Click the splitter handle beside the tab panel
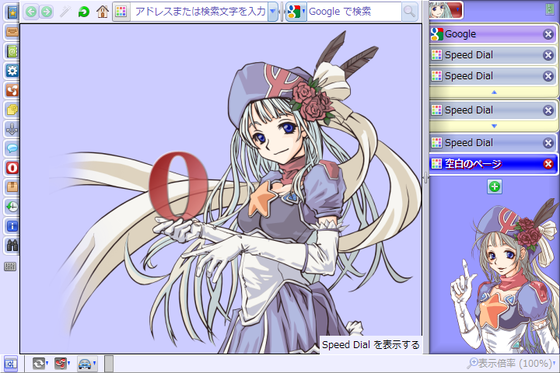 pyautogui.click(x=425, y=177)
